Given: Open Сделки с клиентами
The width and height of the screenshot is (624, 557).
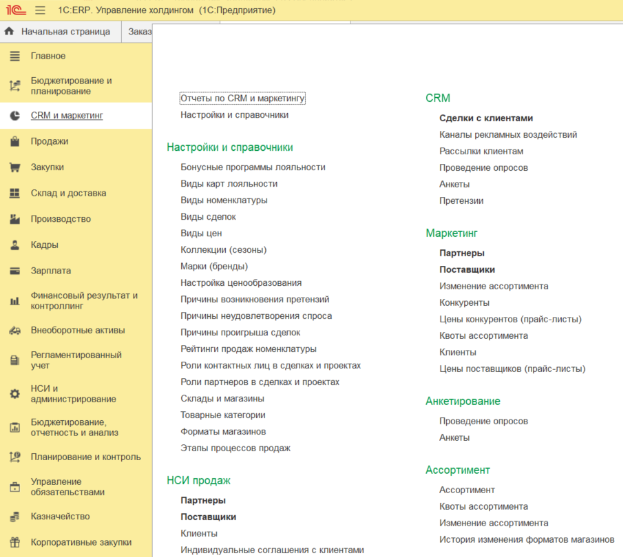Looking at the screenshot, I should [486, 118].
